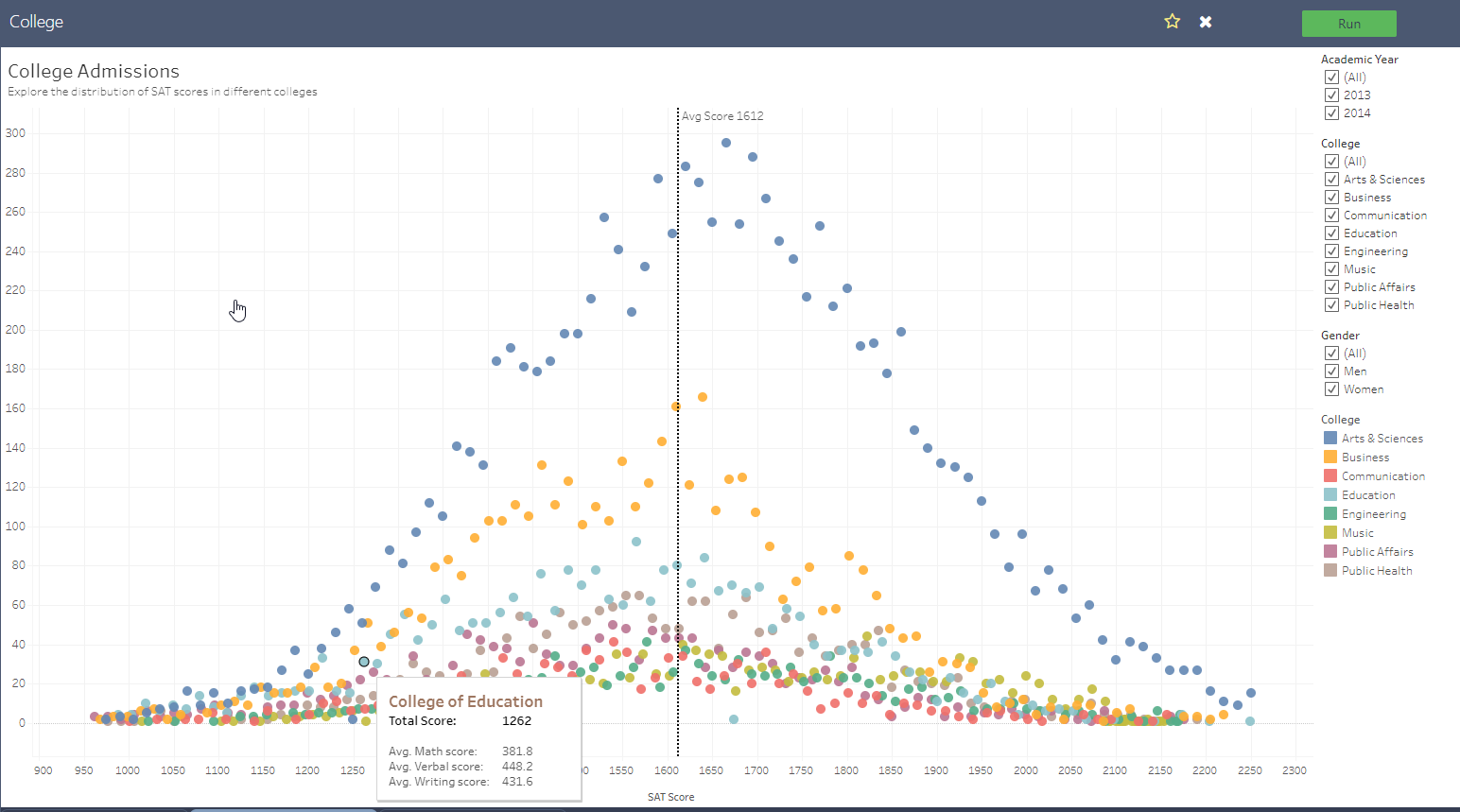Screen dimensions: 1460x812
Task: Click the outlined Education data point above the tooltip
Action: pos(364,662)
